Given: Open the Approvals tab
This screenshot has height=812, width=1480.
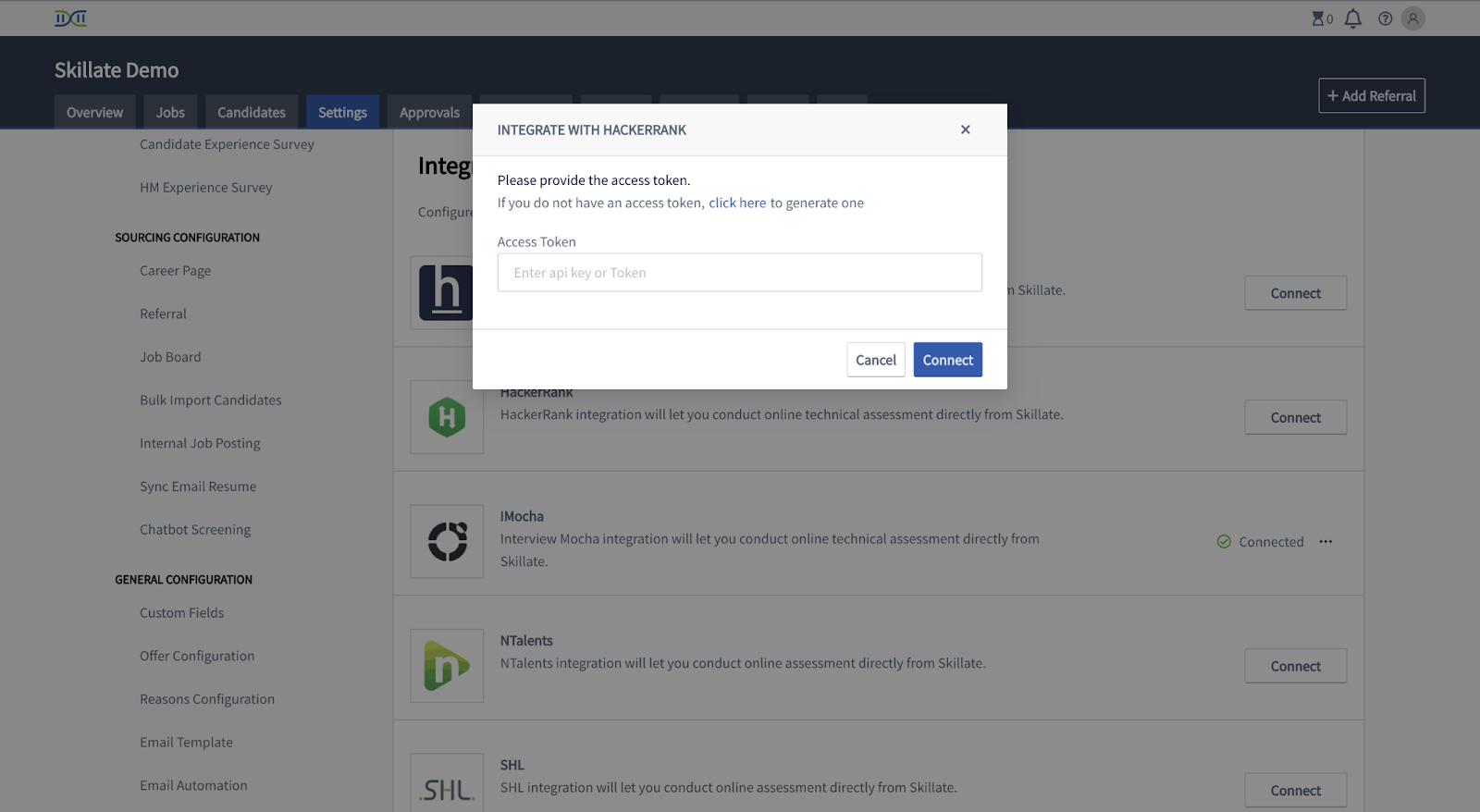Looking at the screenshot, I should tap(429, 112).
